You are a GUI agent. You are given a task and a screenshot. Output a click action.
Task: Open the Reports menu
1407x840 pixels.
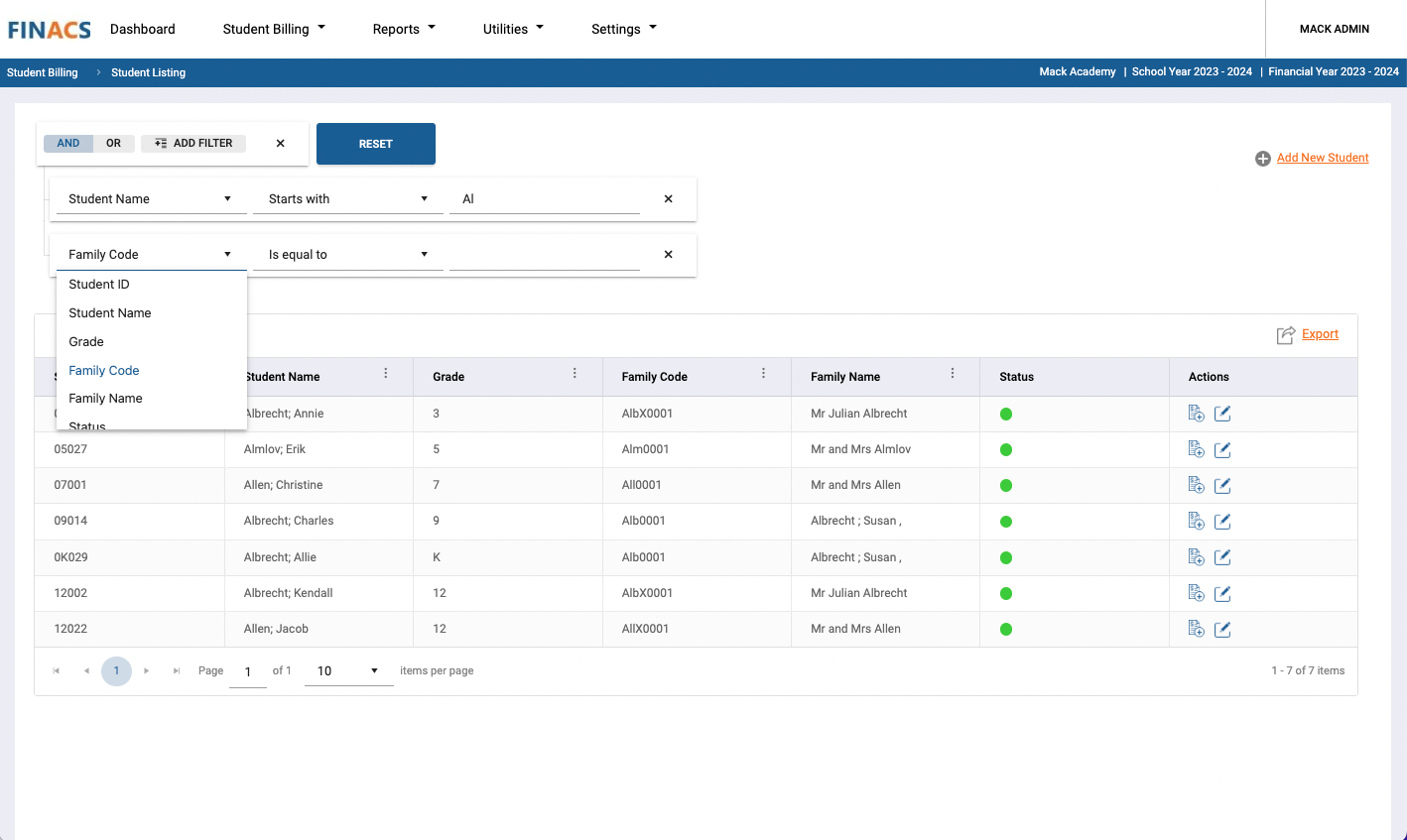pos(404,29)
